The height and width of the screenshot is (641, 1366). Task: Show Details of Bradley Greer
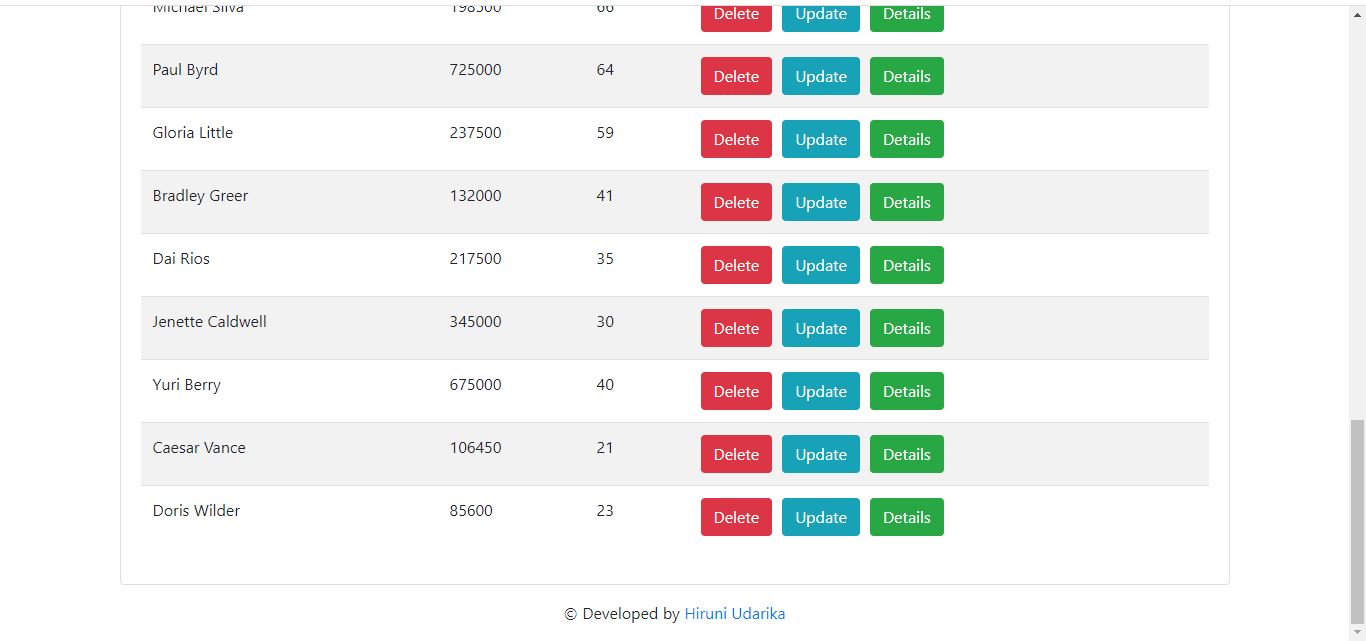pyautogui.click(x=907, y=202)
